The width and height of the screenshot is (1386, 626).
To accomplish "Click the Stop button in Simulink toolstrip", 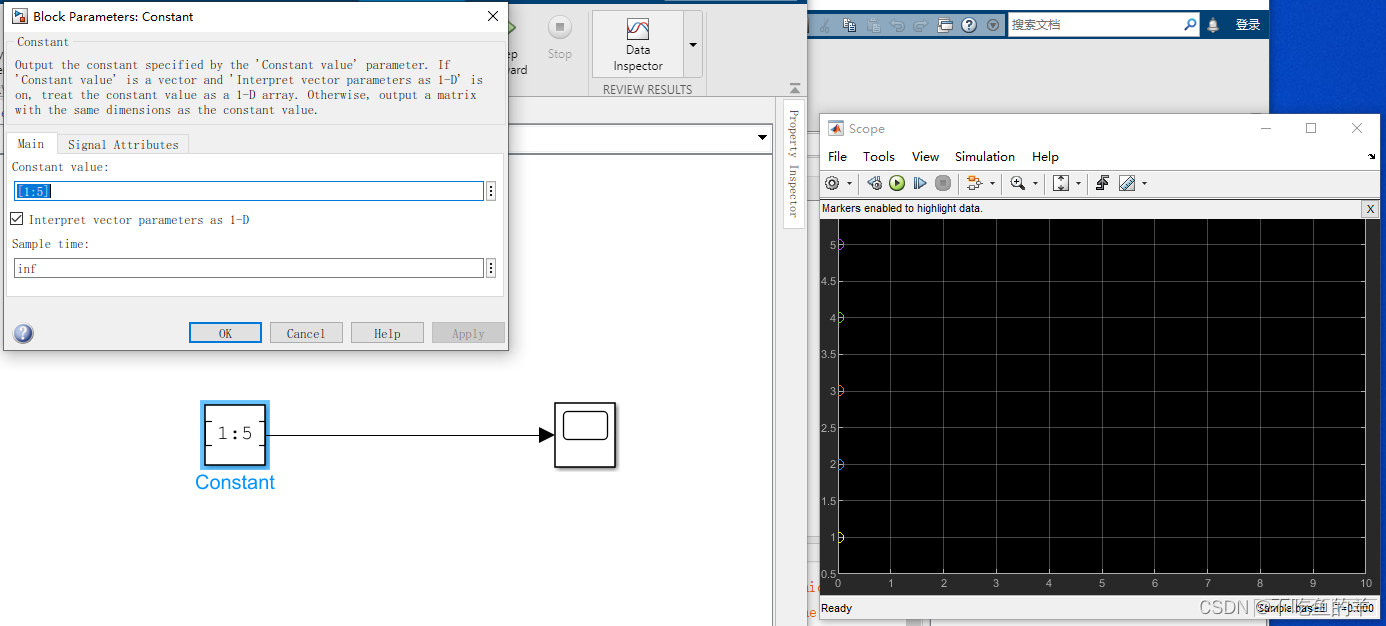I will tap(560, 37).
